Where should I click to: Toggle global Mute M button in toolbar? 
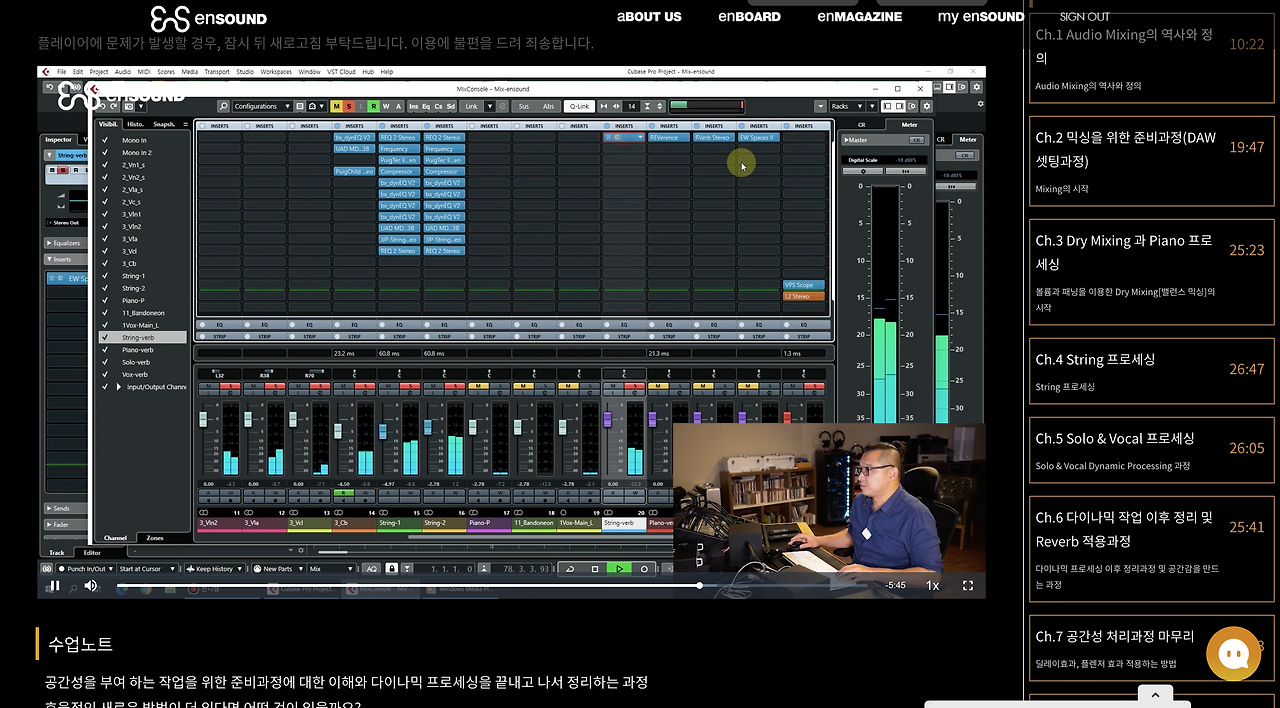[336, 106]
